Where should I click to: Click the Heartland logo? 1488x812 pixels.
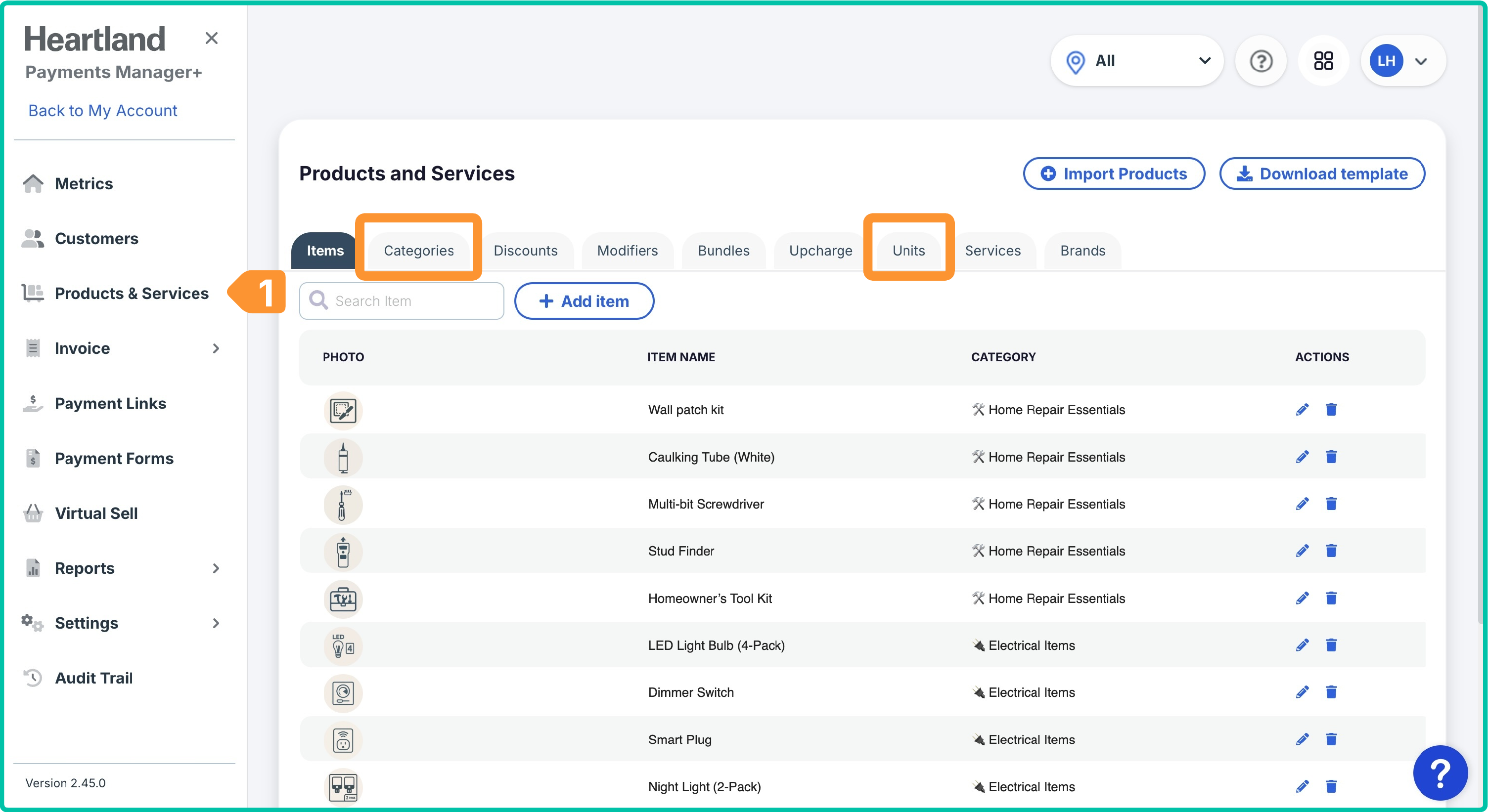point(95,39)
